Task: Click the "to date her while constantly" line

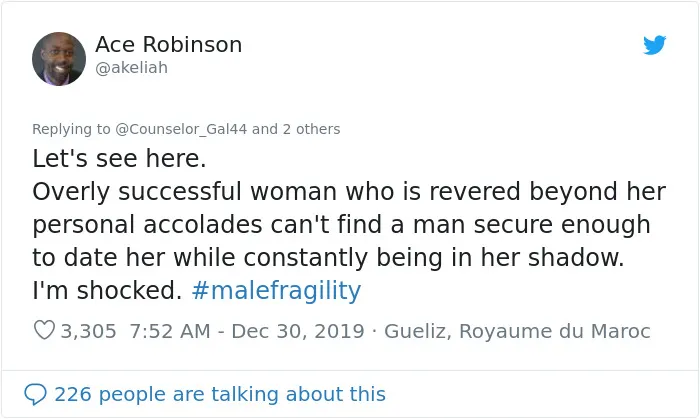Action: pos(328,257)
